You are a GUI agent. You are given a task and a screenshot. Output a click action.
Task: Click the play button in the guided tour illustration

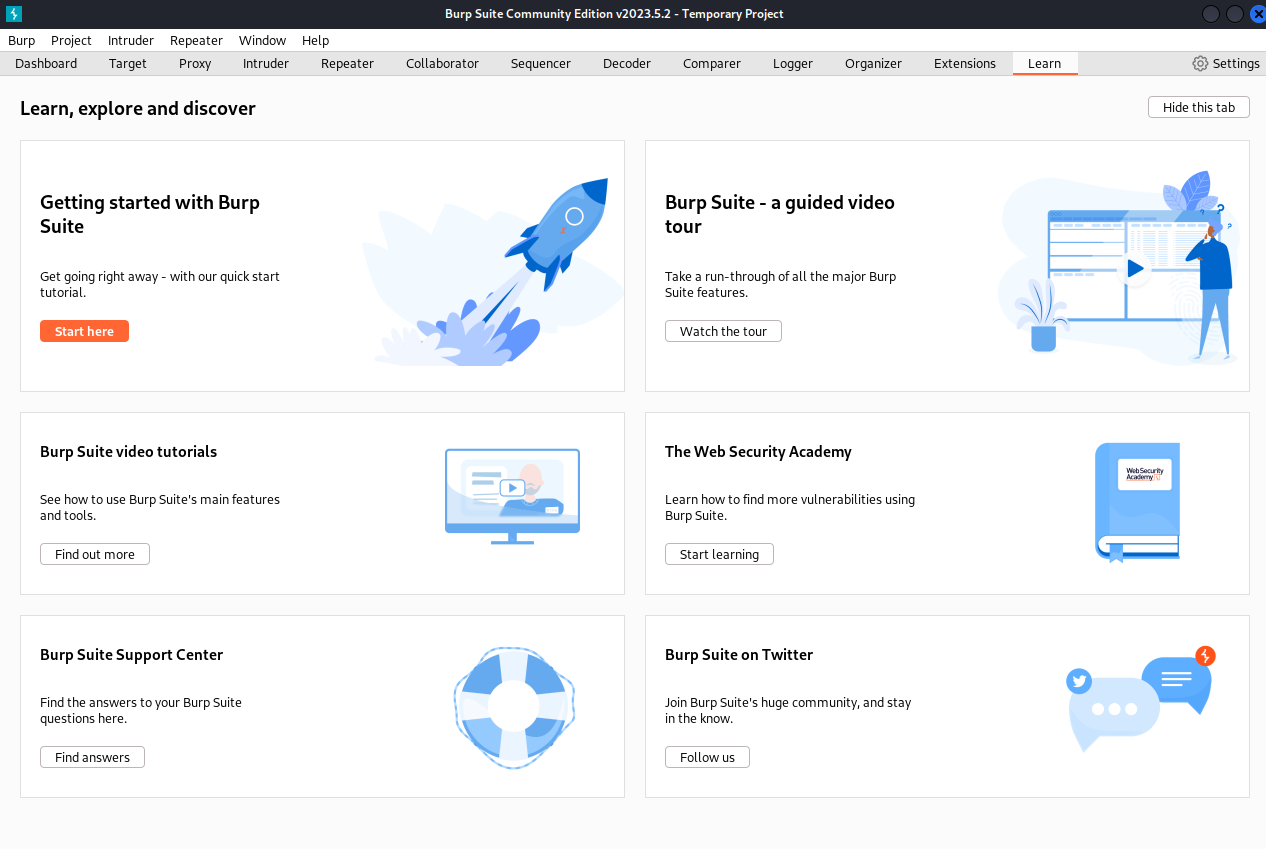tap(1134, 268)
